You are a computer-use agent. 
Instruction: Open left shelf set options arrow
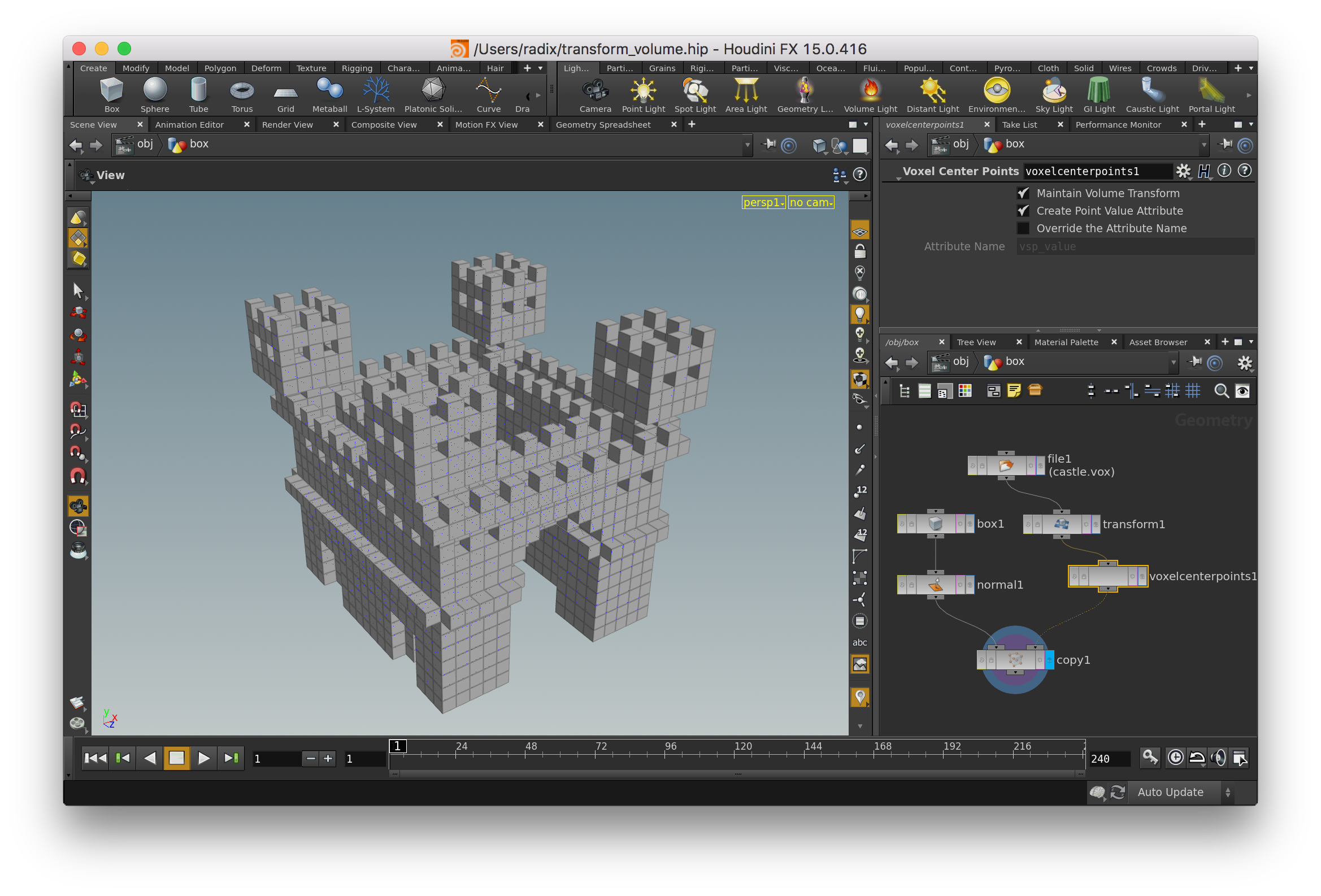pyautogui.click(x=541, y=68)
